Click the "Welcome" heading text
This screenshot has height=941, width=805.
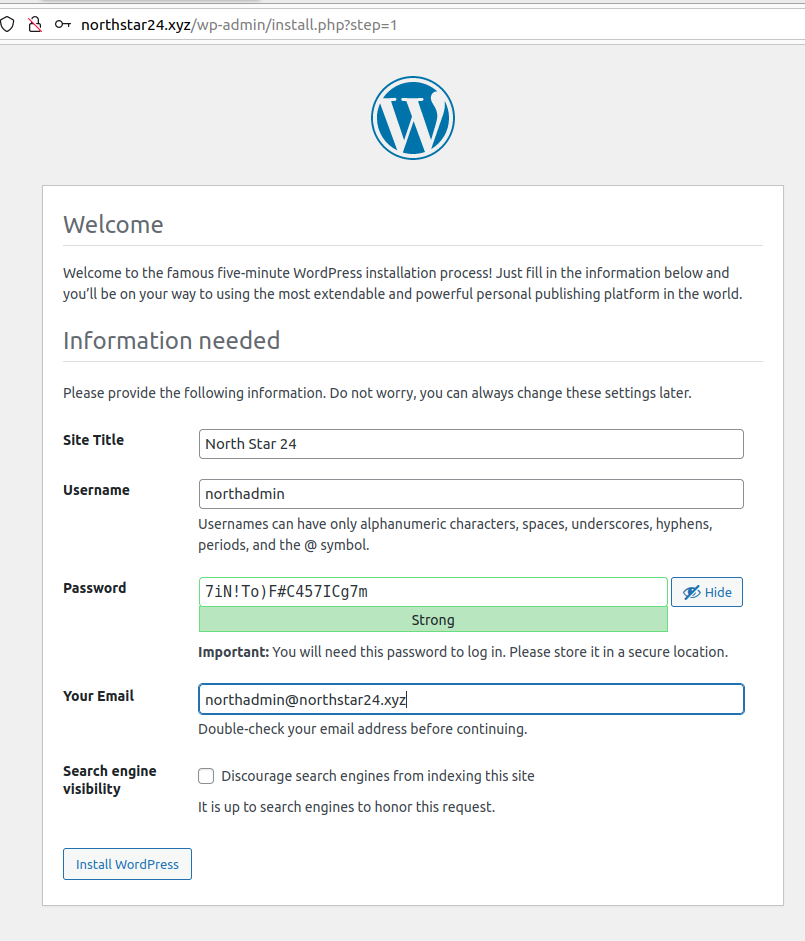[x=113, y=224]
